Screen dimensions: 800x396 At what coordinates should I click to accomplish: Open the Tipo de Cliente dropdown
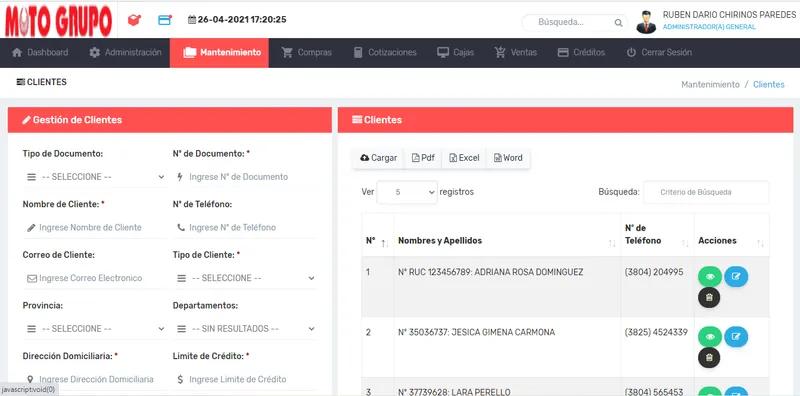click(245, 278)
